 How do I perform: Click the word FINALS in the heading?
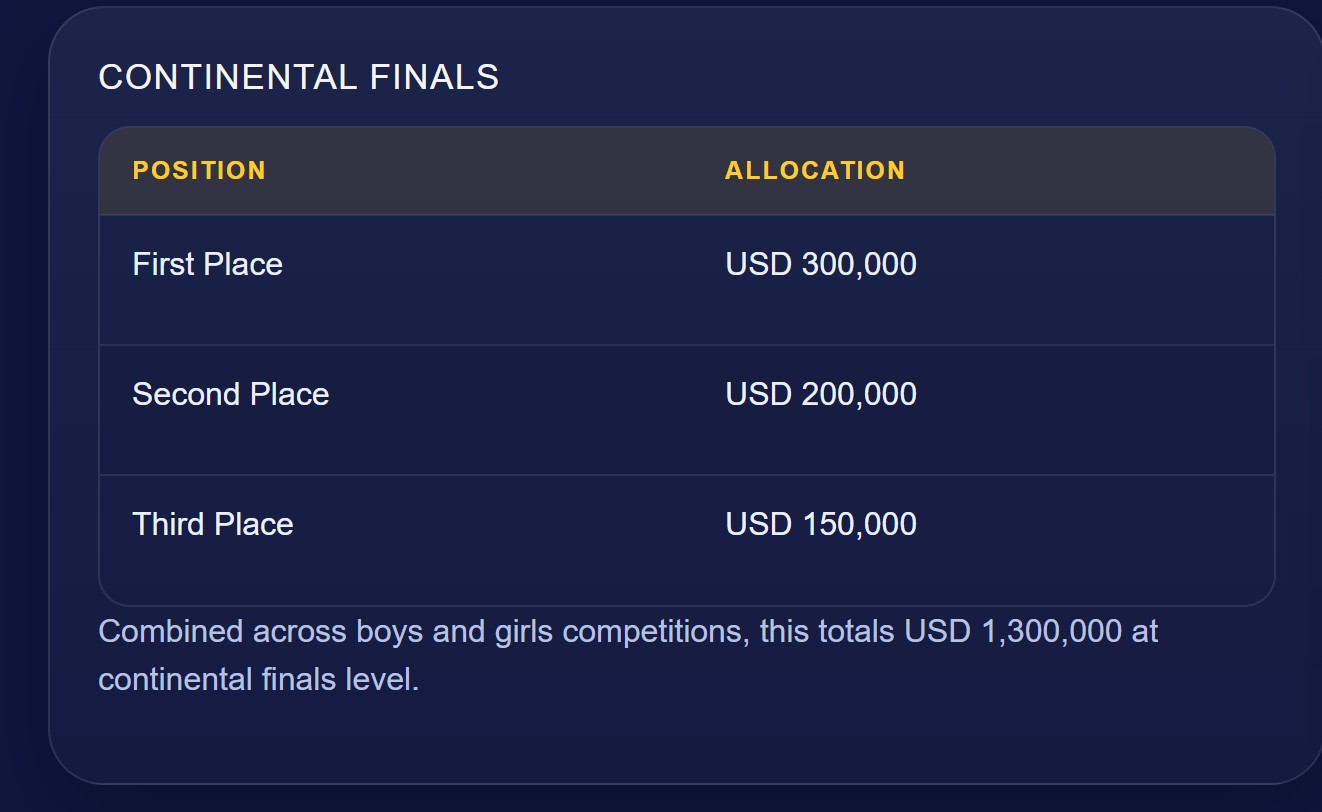tap(434, 78)
